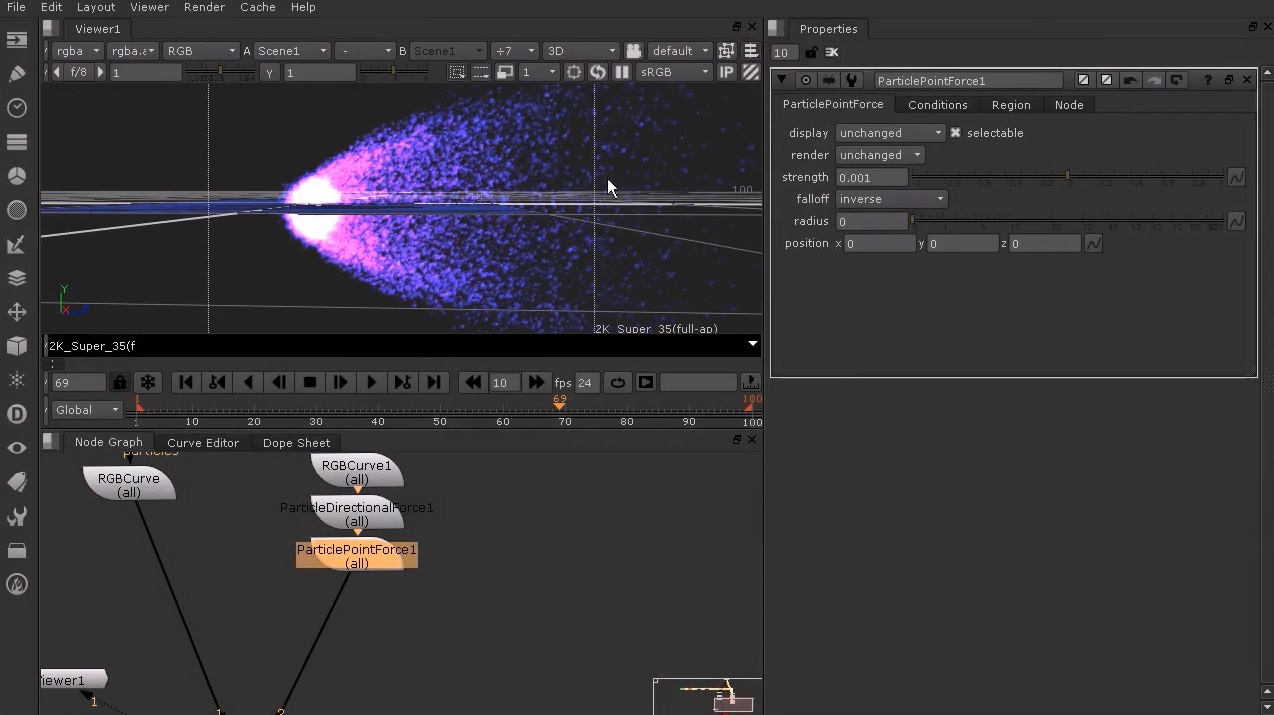Select the Draw tools pencil icon in left toolbar

(16, 74)
